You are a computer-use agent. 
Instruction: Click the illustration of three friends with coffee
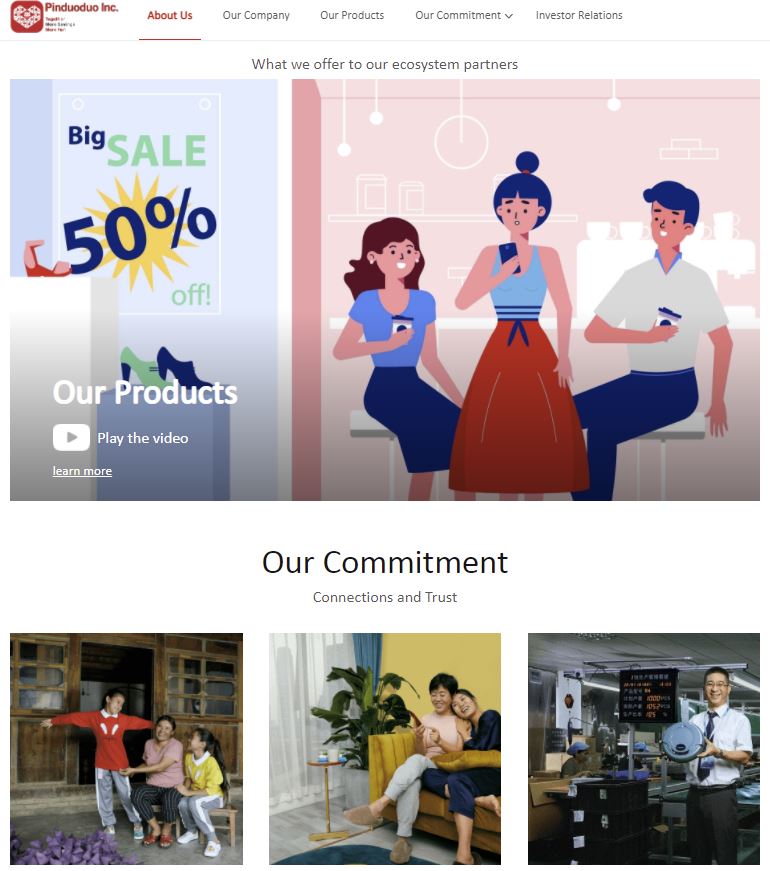(526, 289)
